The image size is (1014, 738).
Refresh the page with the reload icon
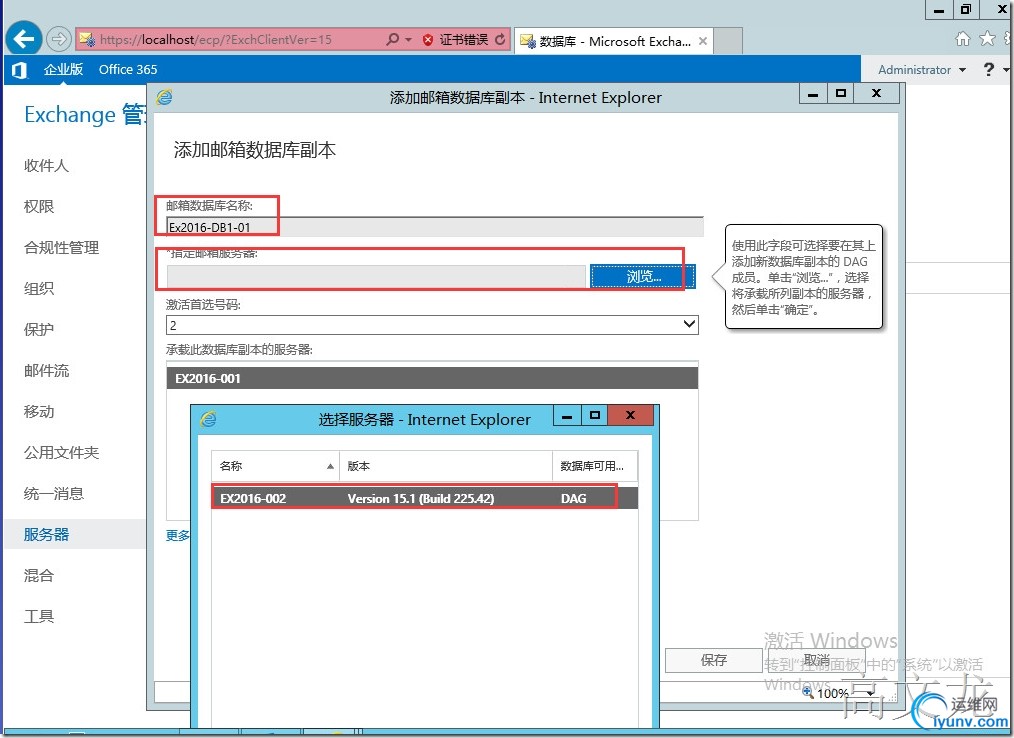pos(500,39)
